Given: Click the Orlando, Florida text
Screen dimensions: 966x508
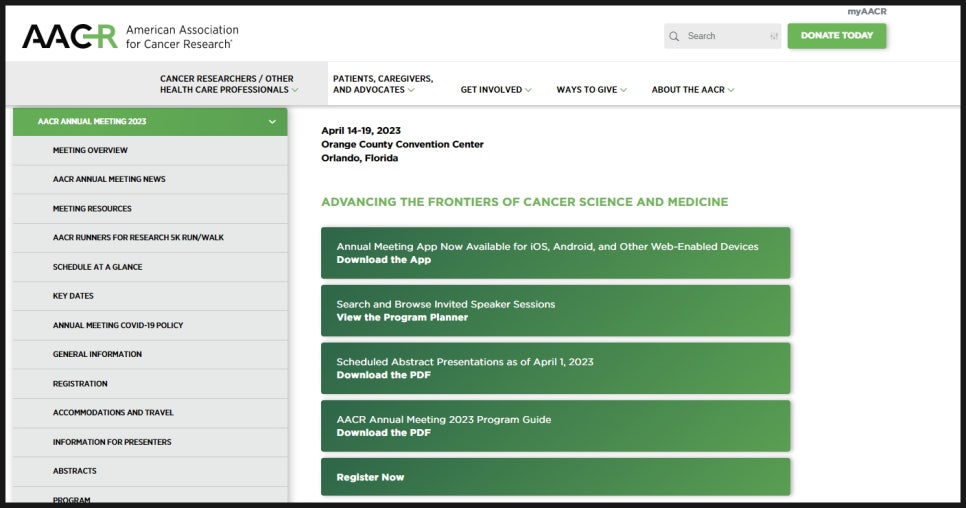Looking at the screenshot, I should pos(359,158).
